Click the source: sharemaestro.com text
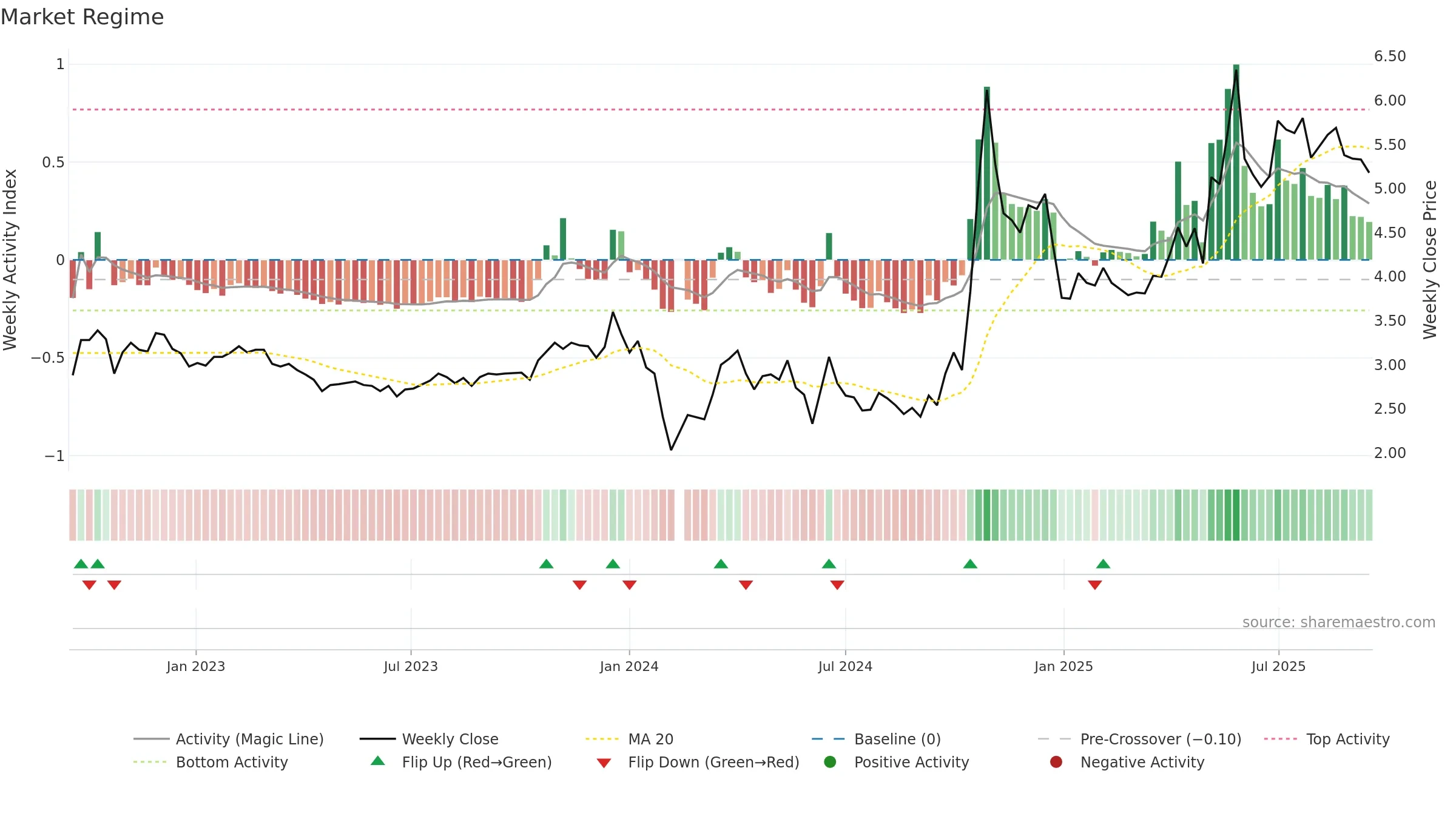Image resolution: width=1456 pixels, height=819 pixels. [x=1338, y=622]
